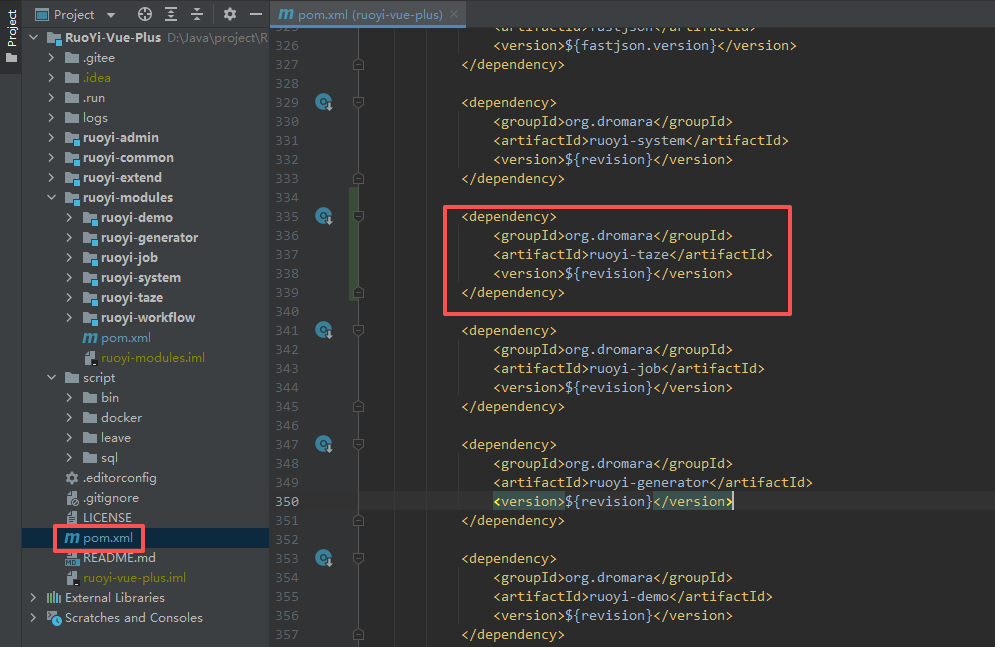Expand the .gitee folder
The width and height of the screenshot is (995, 647).
pos(51,58)
